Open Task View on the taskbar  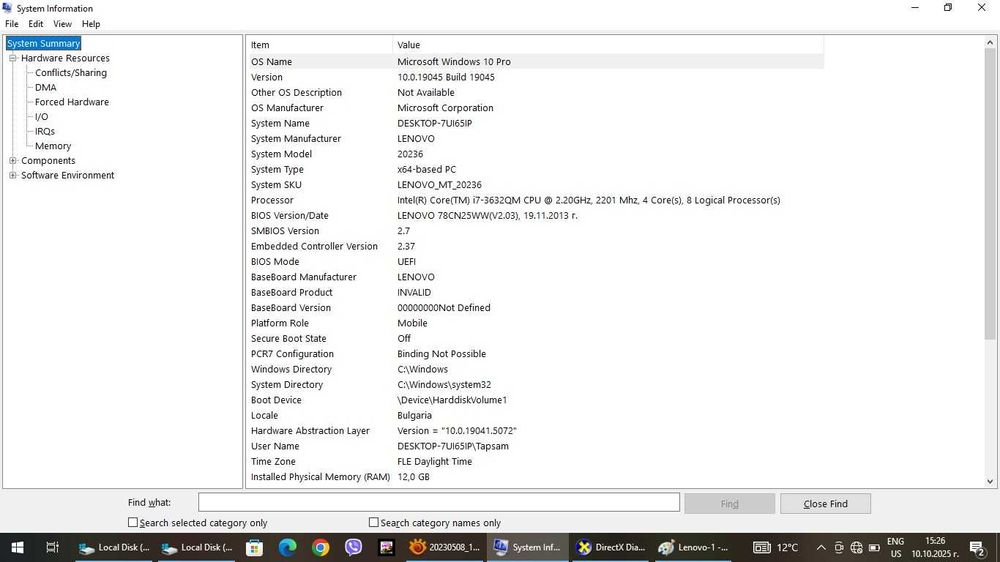pos(52,547)
